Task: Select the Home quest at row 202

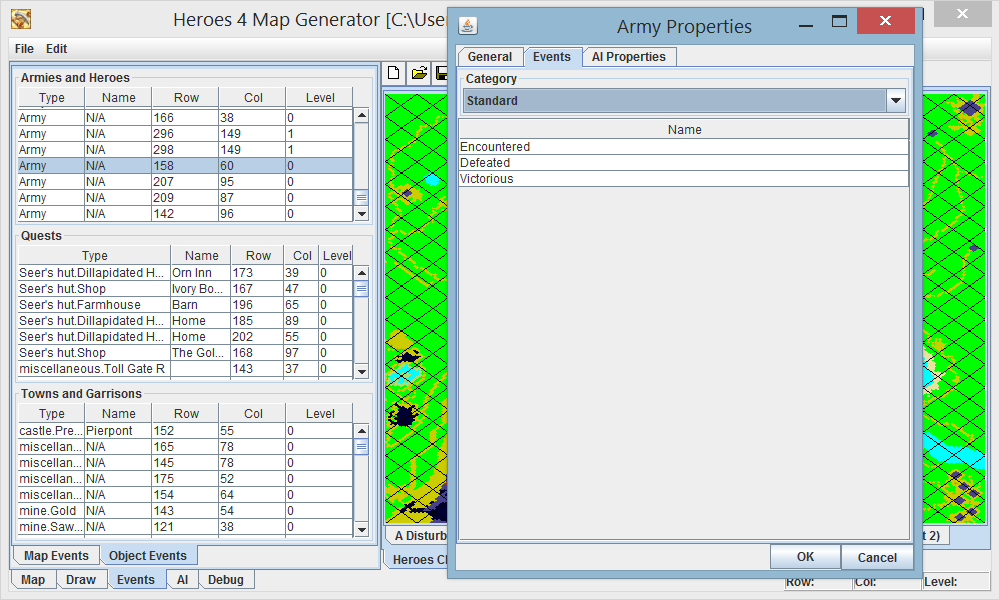Action: (186, 336)
